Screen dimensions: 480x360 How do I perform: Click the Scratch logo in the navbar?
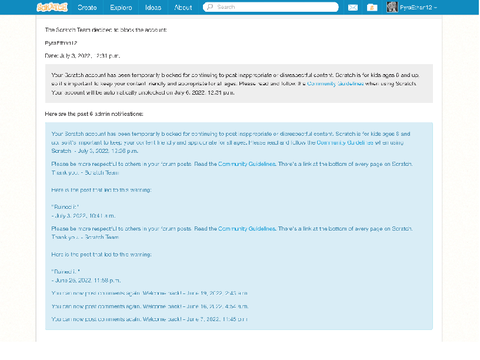[52, 7]
